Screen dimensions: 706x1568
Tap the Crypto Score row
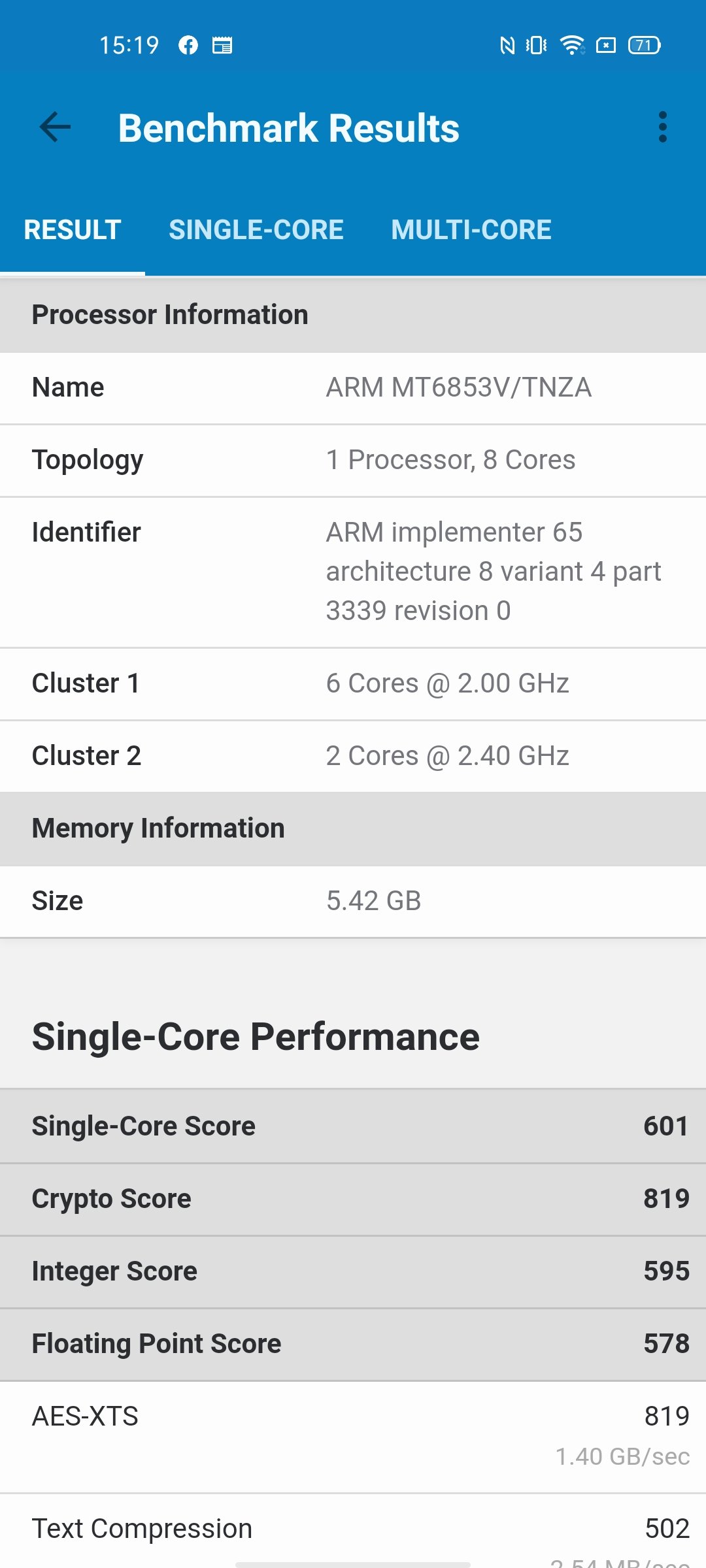353,1199
